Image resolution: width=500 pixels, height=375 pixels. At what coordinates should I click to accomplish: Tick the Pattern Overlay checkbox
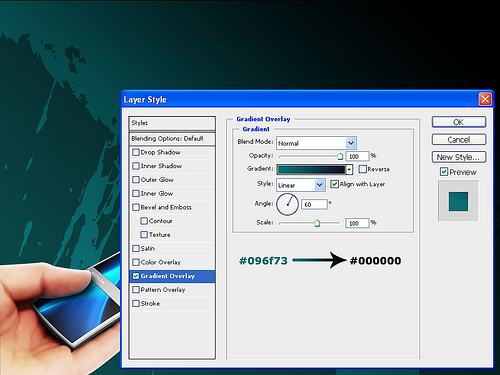[136, 290]
